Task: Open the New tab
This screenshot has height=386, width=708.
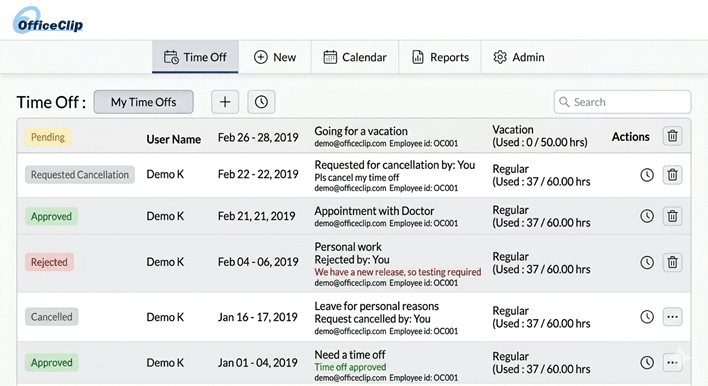Action: click(x=275, y=57)
